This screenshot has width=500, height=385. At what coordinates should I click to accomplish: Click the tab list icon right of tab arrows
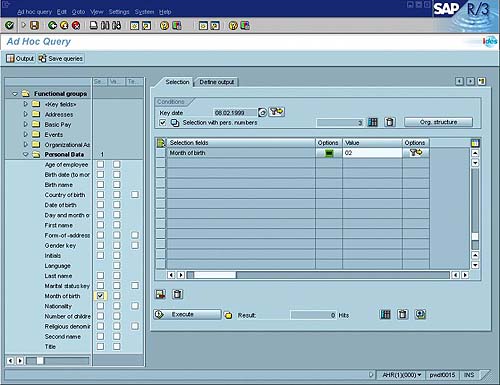pos(482,81)
